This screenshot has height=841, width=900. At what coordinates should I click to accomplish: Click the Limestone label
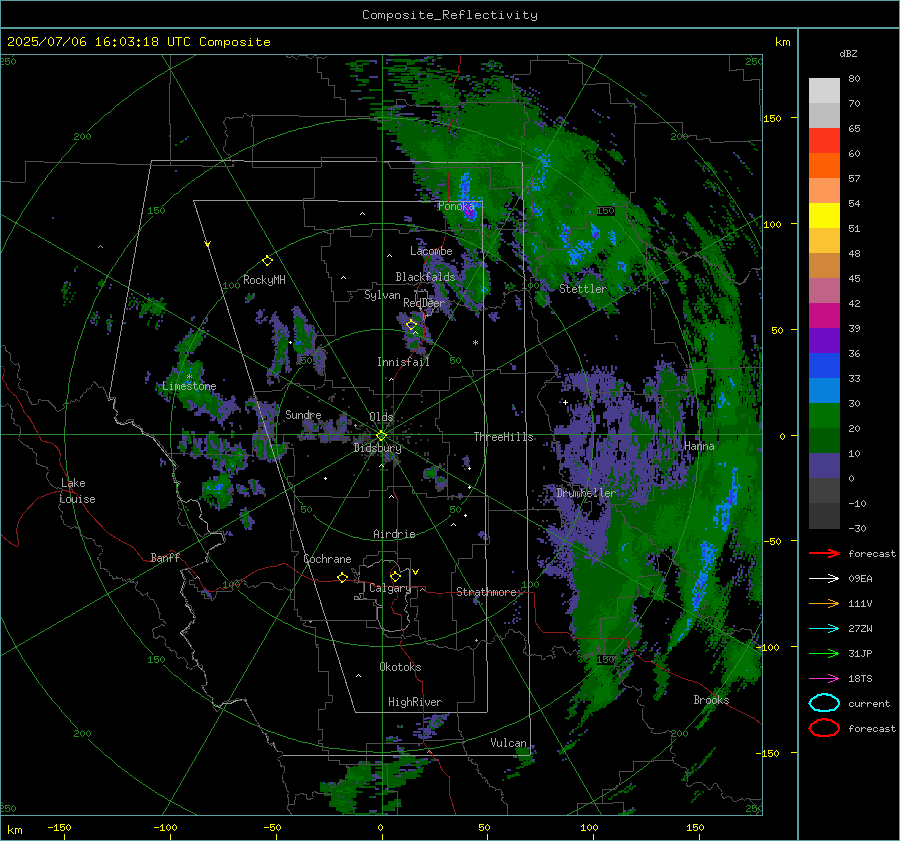click(189, 386)
